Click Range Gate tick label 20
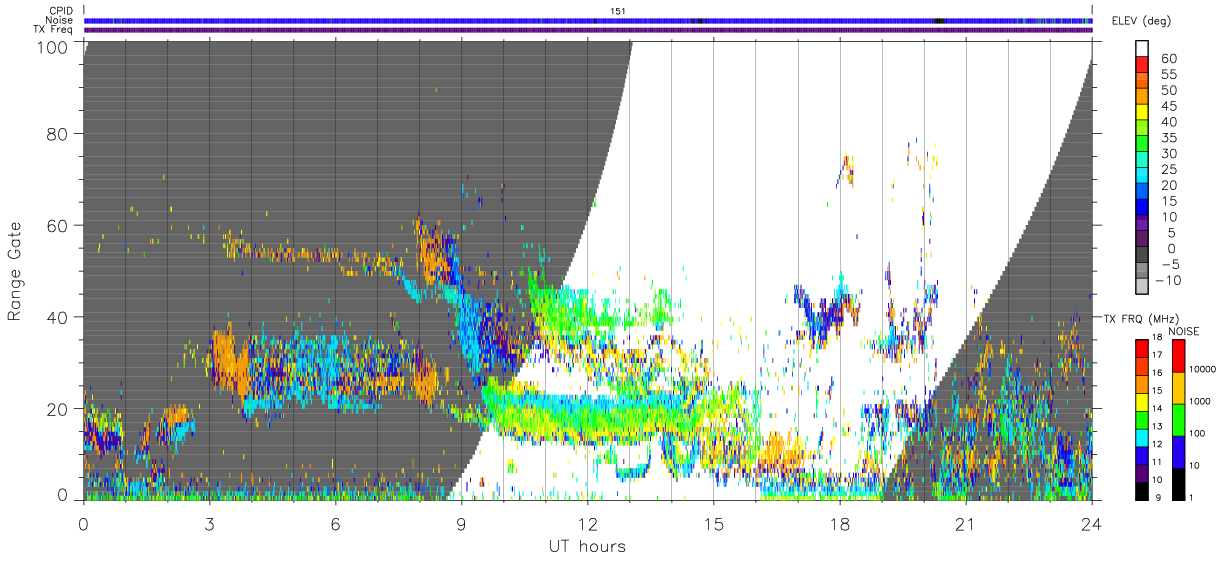 pos(57,409)
